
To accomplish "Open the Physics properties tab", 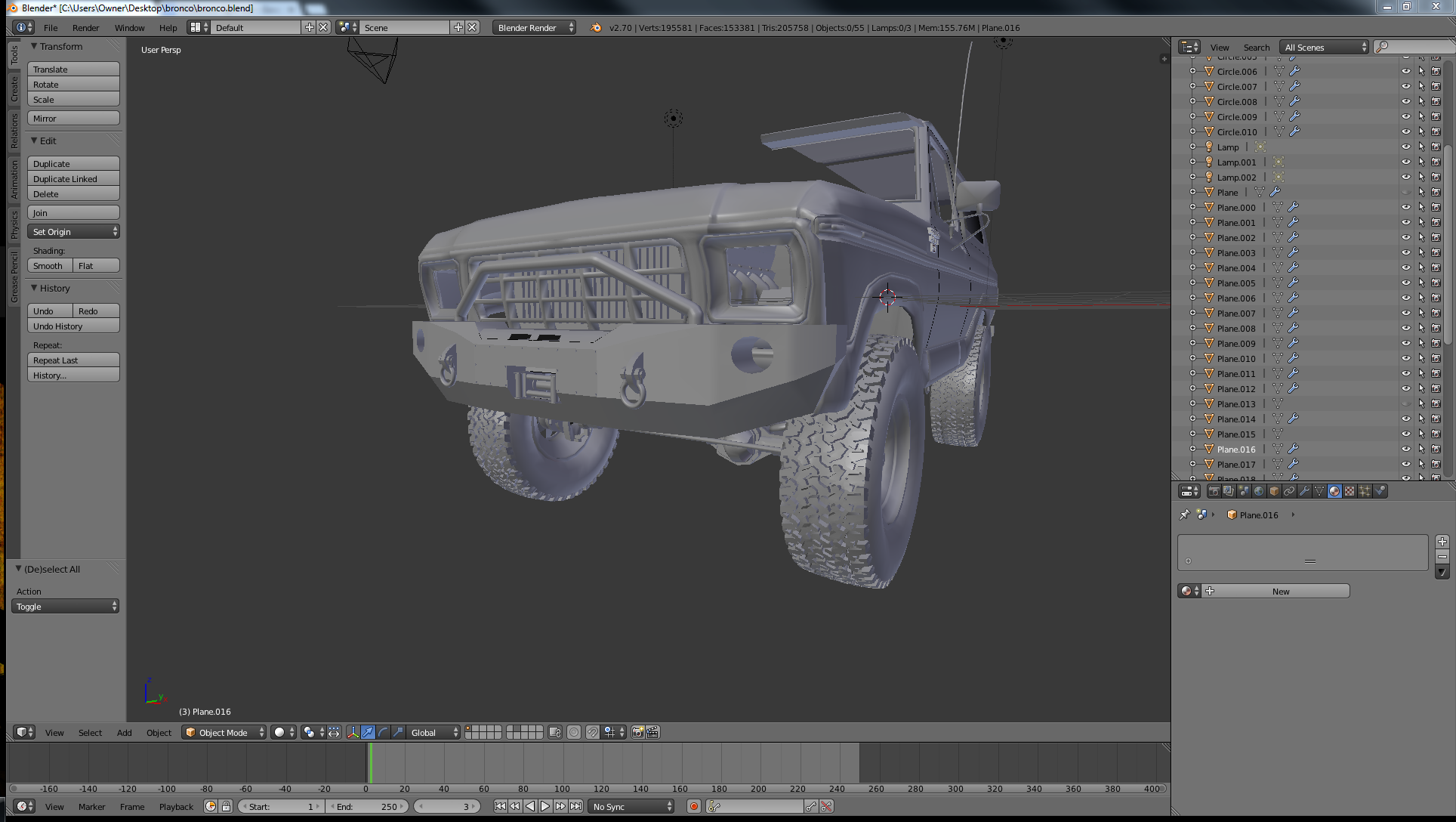I will pos(1380,491).
